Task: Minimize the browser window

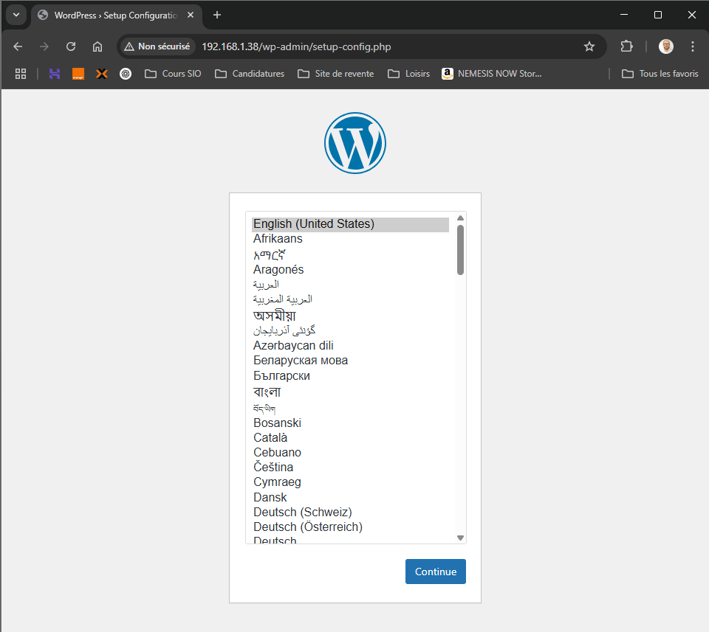Action: [624, 15]
